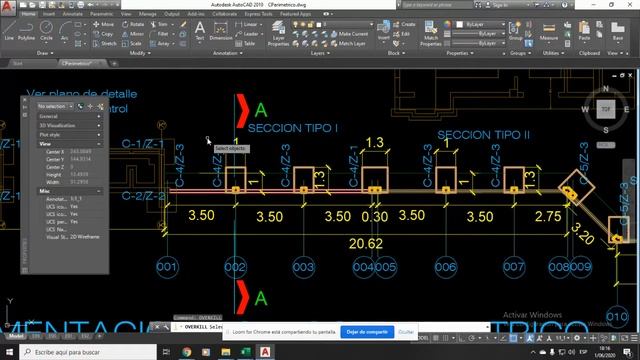
Task: Click the Create block tool
Action: [404, 24]
